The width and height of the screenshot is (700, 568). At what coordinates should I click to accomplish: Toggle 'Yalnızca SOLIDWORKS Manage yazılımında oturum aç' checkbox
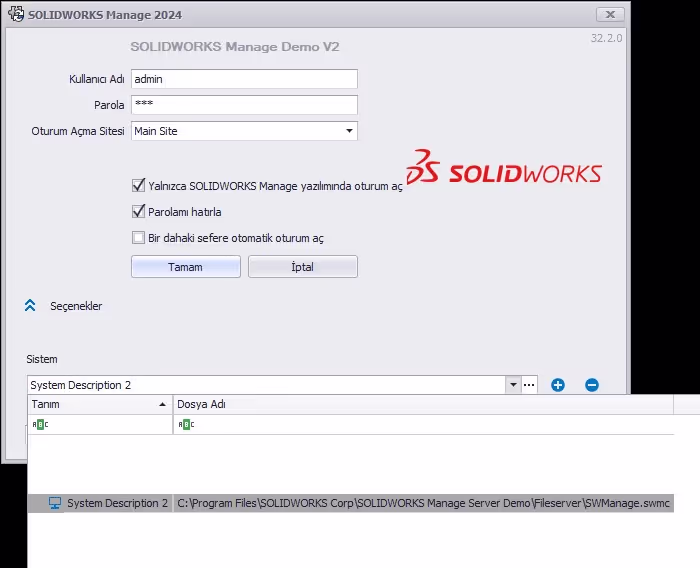point(138,185)
